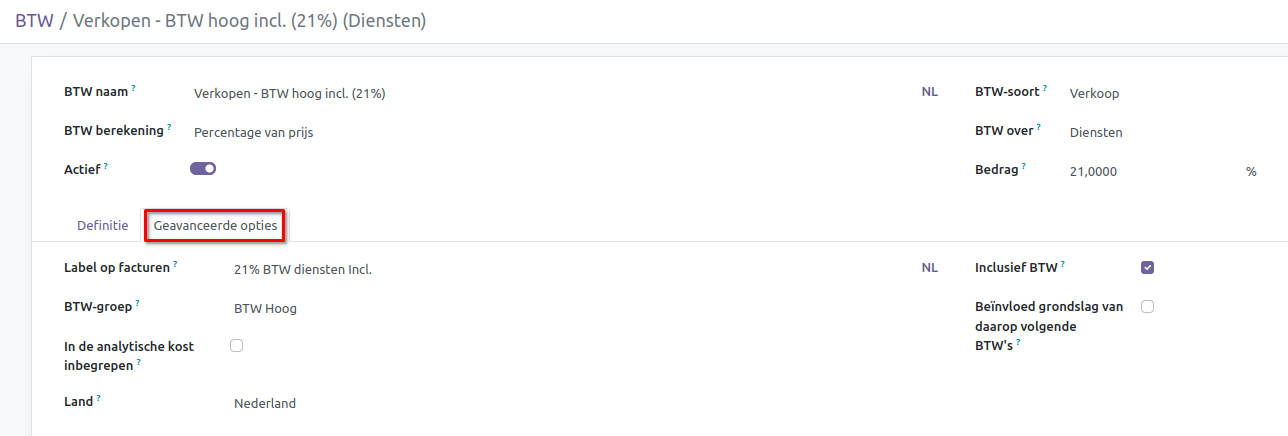Uncheck the Inclusief BTW checkbox
Image resolution: width=1288 pixels, height=436 pixels.
1147,267
